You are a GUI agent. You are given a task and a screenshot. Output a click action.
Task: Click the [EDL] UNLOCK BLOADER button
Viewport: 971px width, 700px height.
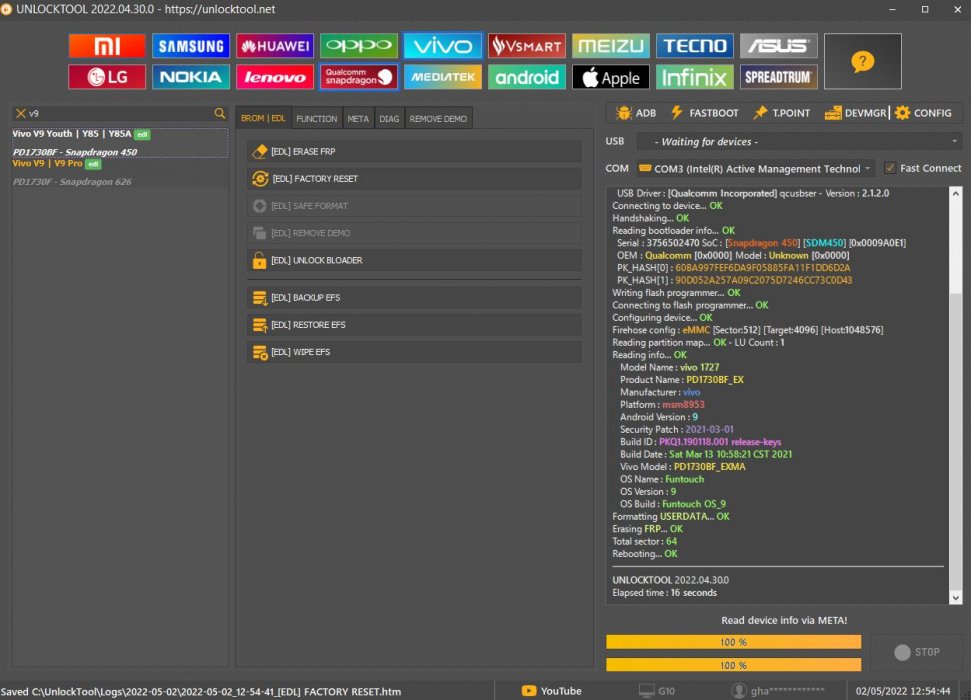(414, 260)
